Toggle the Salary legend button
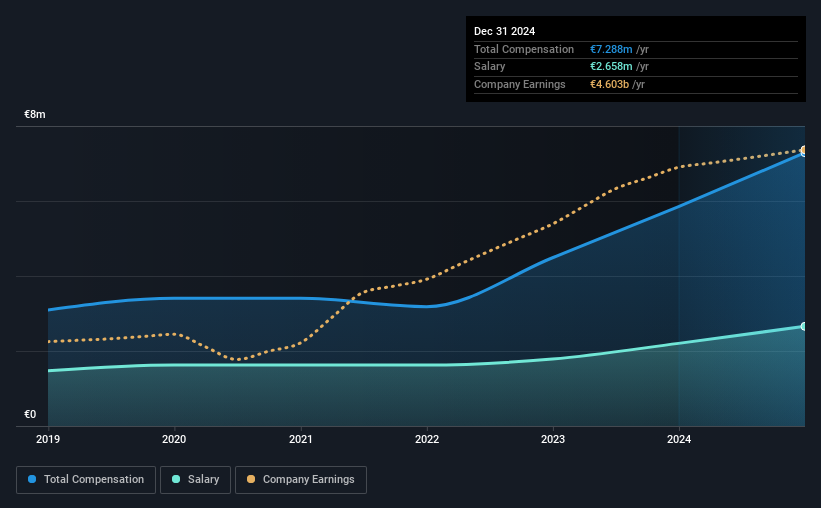821x508 pixels. pos(195,480)
